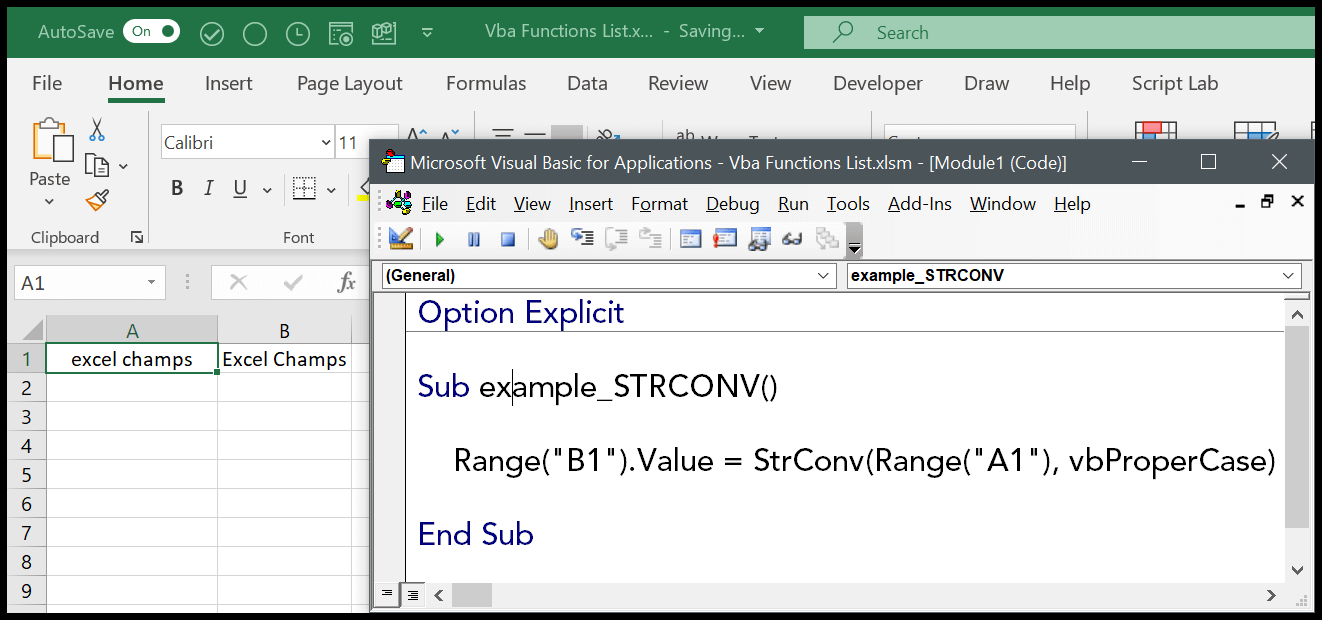Toggle Bold formatting in Font group

tap(177, 188)
